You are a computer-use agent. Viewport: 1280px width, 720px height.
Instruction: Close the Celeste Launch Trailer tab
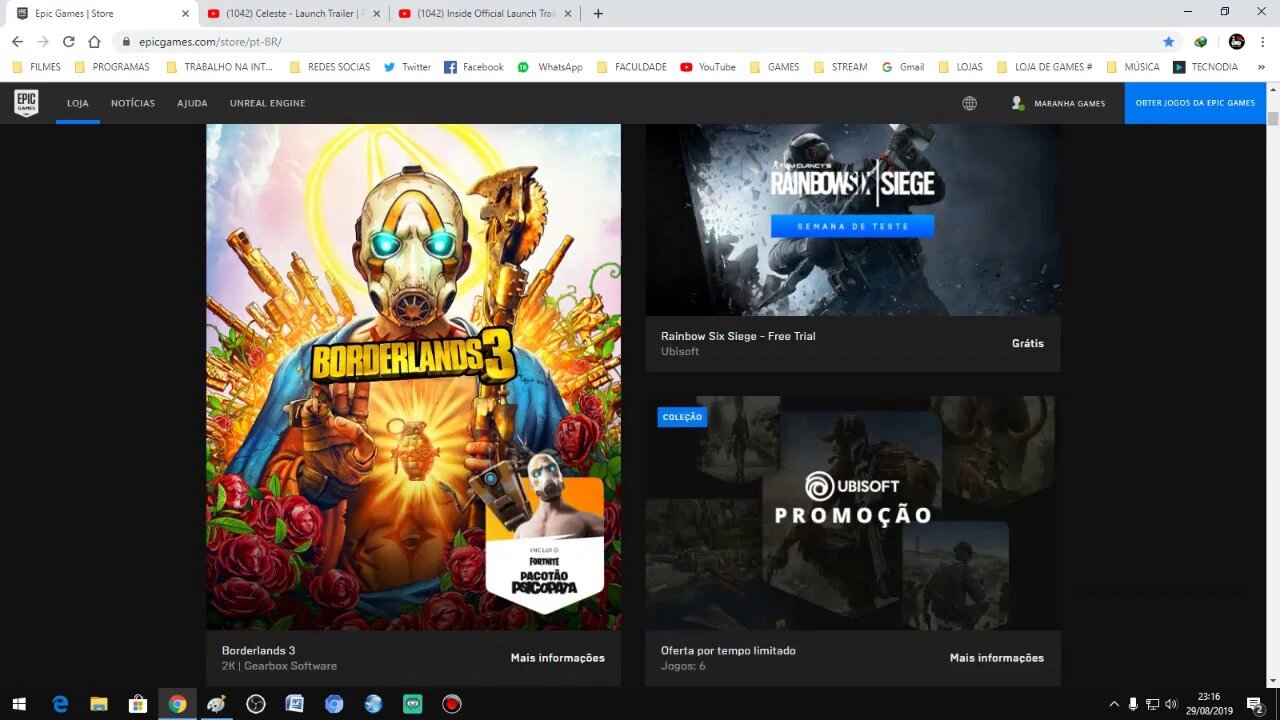377,14
